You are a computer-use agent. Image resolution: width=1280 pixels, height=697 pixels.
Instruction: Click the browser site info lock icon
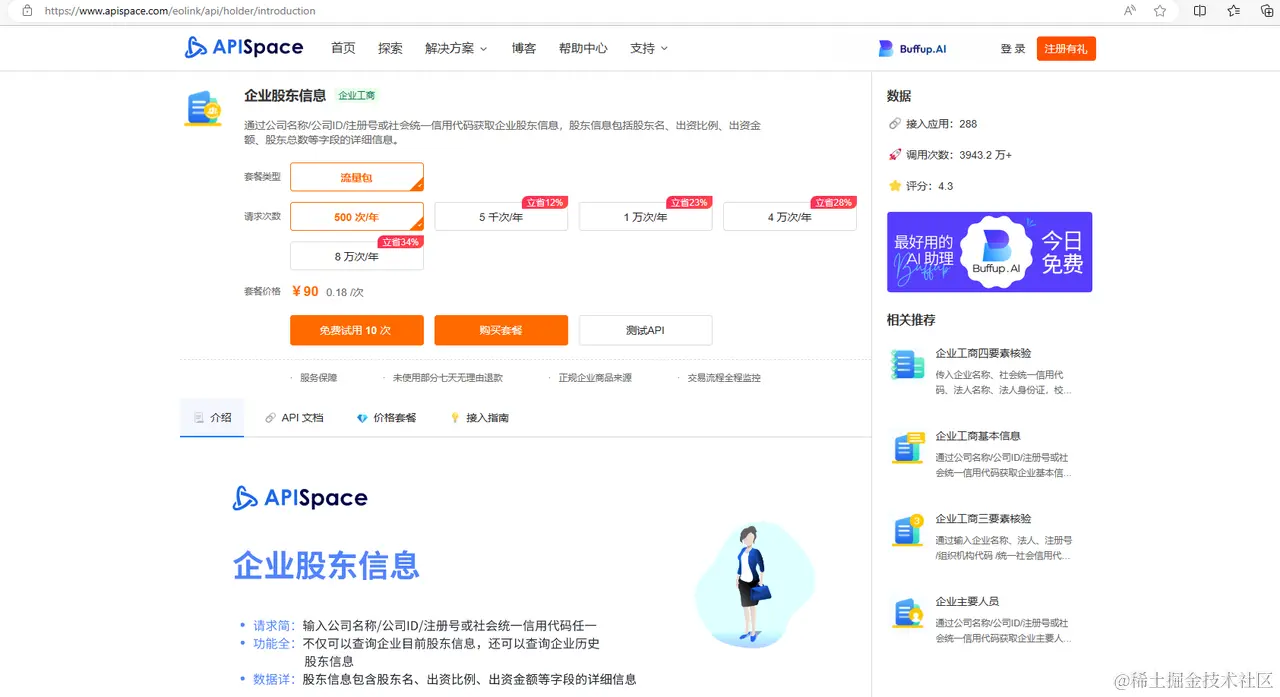pyautogui.click(x=26, y=11)
